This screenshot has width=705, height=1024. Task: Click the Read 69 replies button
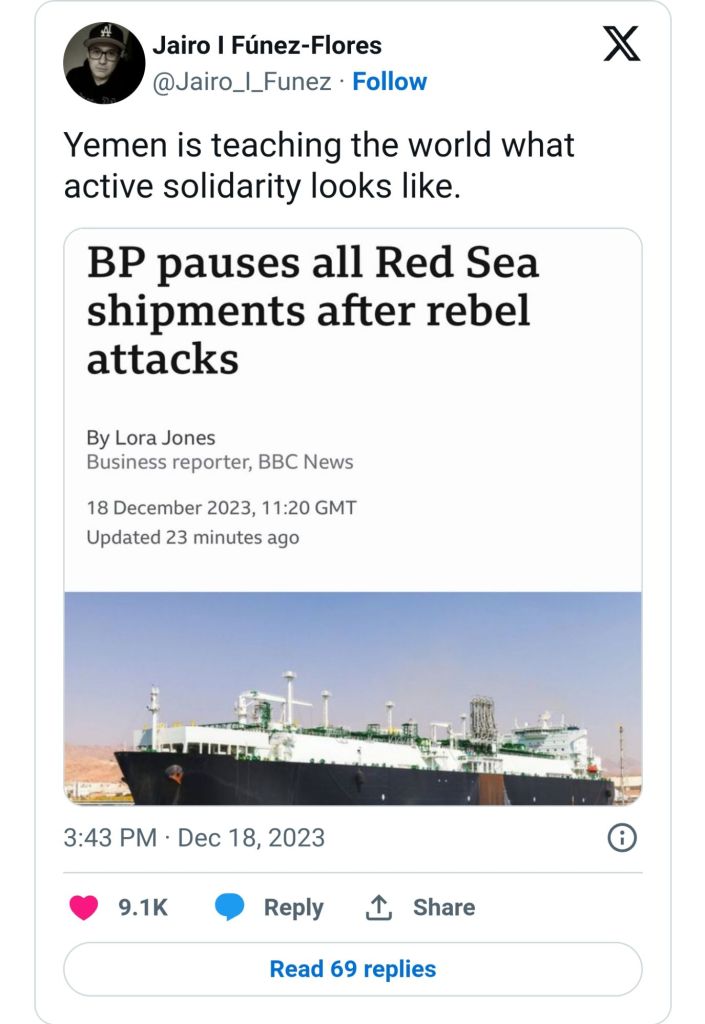[352, 969]
